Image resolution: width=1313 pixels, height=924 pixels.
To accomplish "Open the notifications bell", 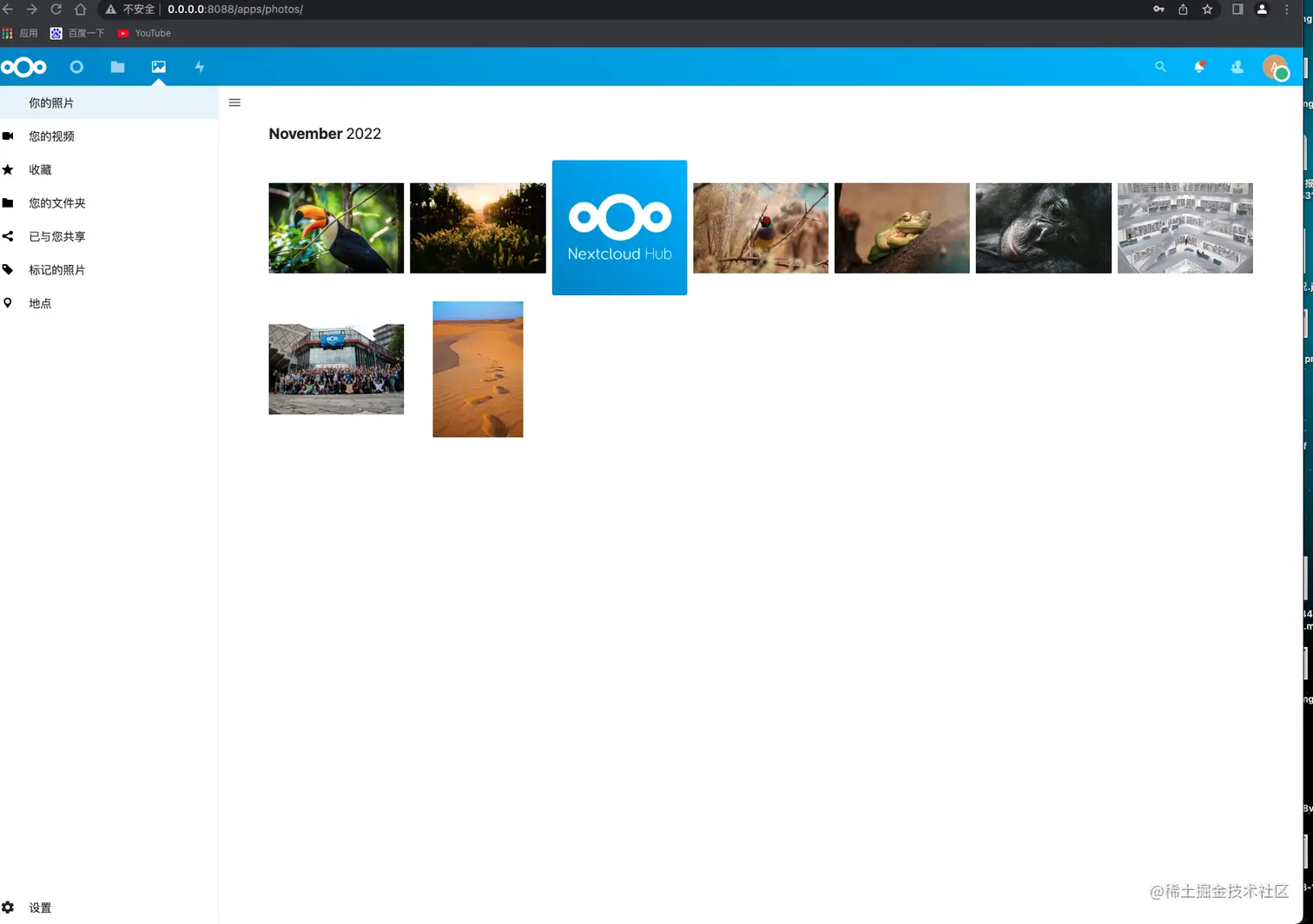I will [x=1198, y=67].
